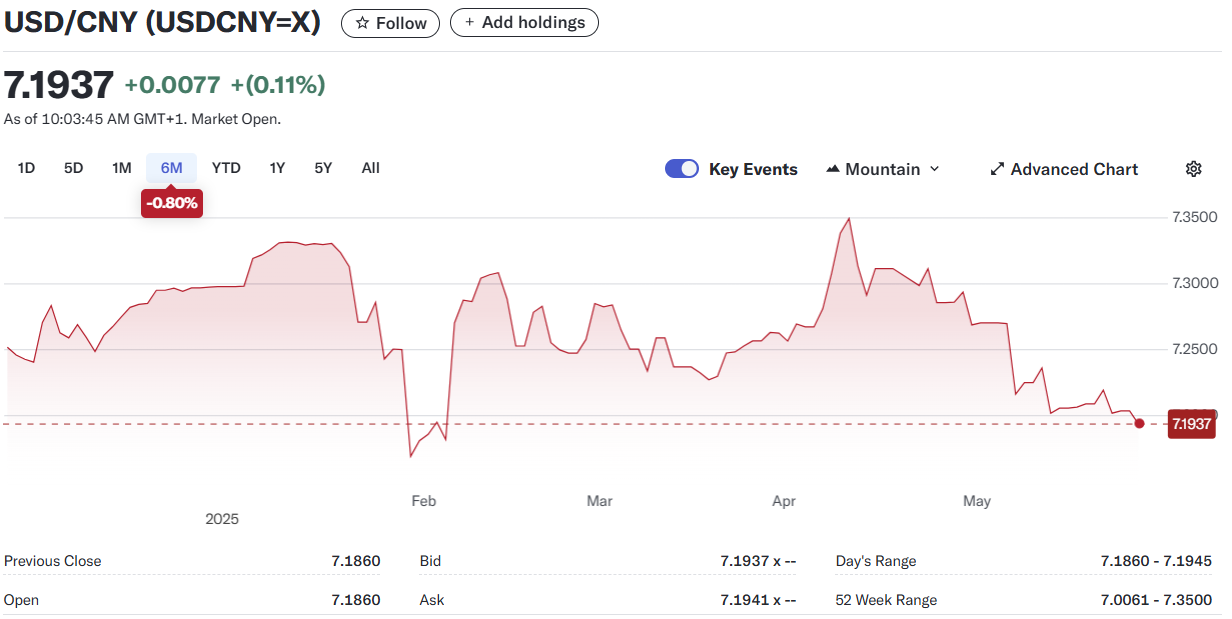Click the Add holdings button

[x=524, y=23]
